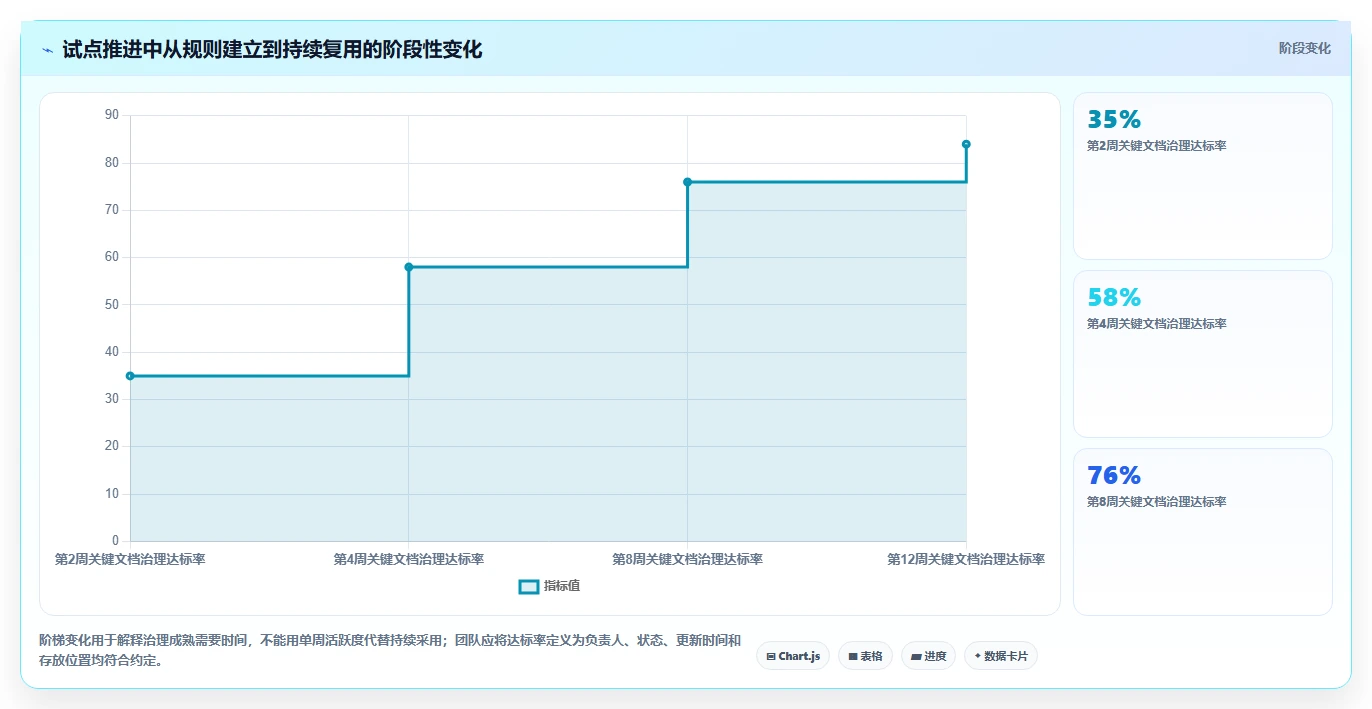Click the card caption 第4周关键文档治理达标率
Screen dimensions: 1372x709
tap(1157, 324)
